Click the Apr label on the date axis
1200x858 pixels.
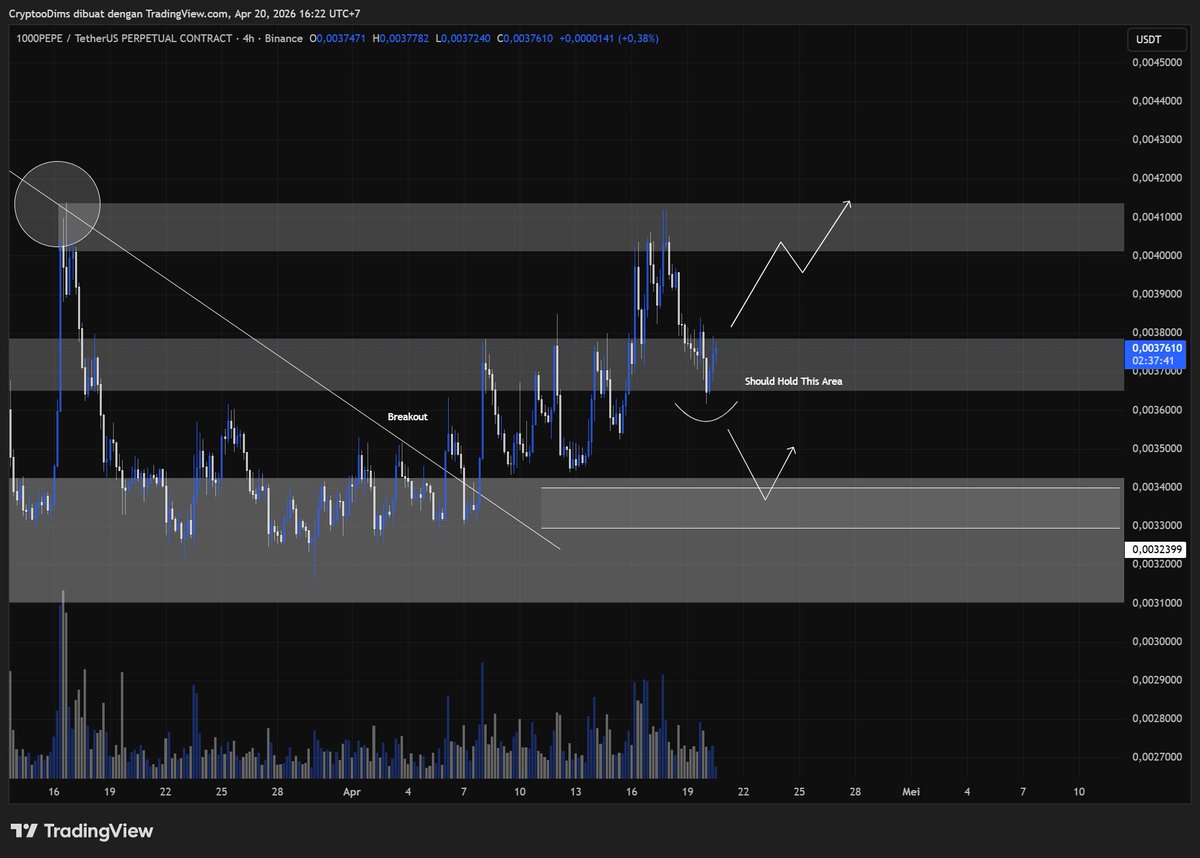pos(352,791)
